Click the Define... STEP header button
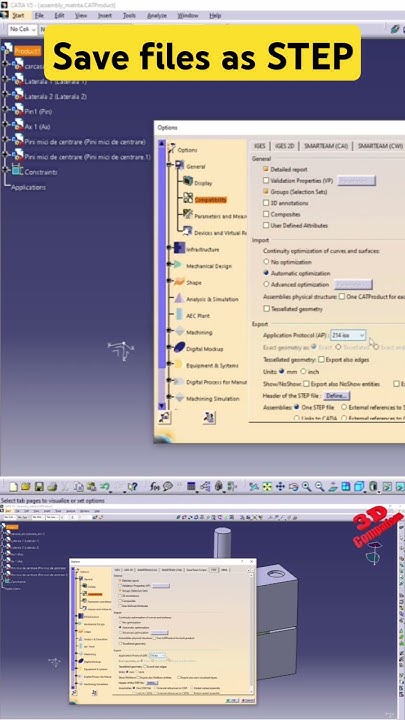 (x=337, y=395)
